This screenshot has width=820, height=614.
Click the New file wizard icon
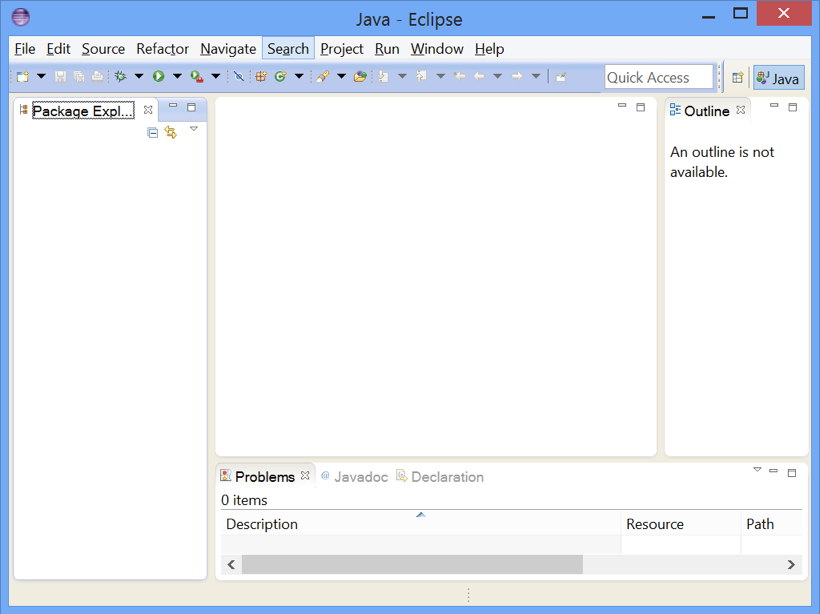point(22,76)
